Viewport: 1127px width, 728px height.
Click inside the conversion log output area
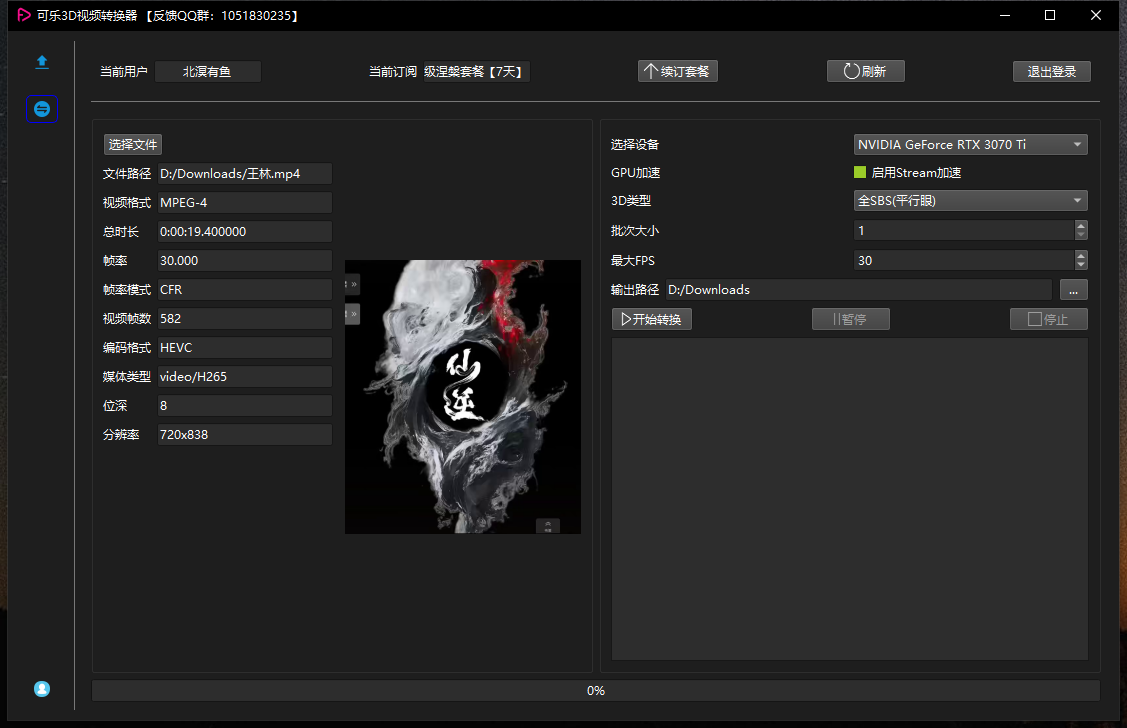pyautogui.click(x=850, y=499)
